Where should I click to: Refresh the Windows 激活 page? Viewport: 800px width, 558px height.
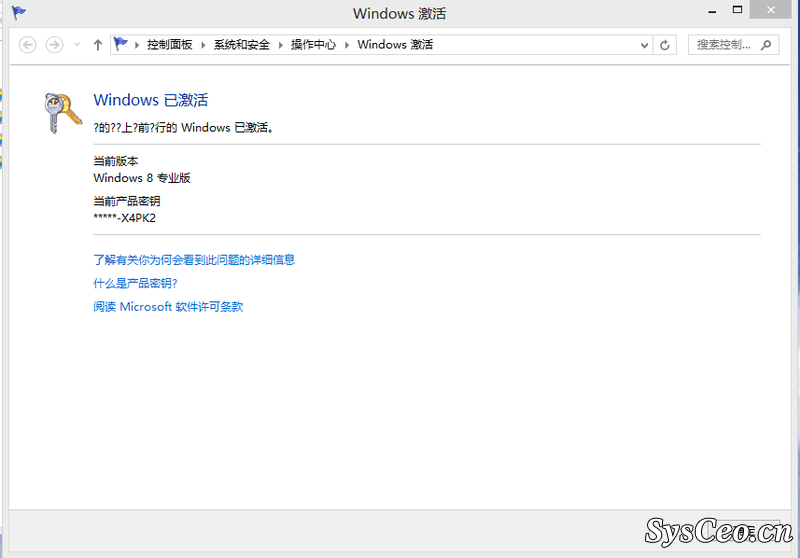(x=665, y=45)
